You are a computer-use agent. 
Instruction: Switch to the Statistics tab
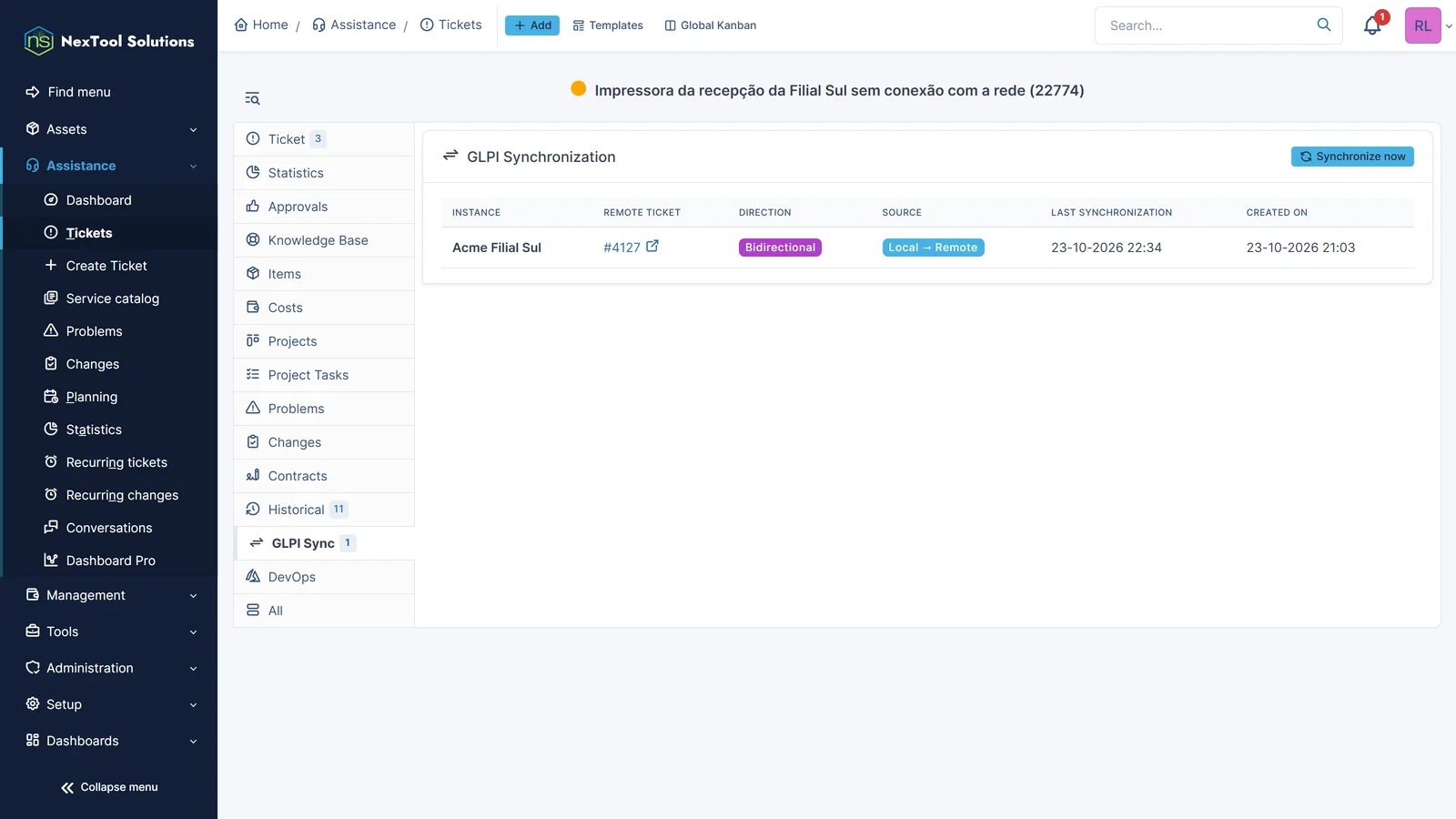pyautogui.click(x=324, y=173)
